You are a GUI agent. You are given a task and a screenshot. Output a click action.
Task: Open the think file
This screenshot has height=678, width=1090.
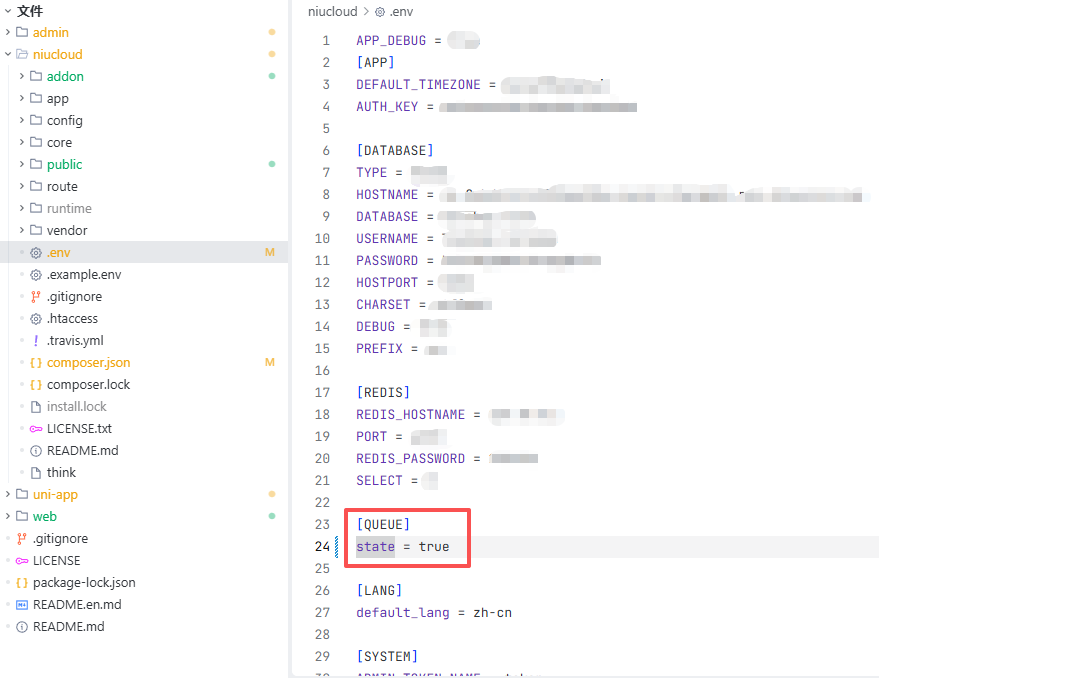(x=61, y=473)
